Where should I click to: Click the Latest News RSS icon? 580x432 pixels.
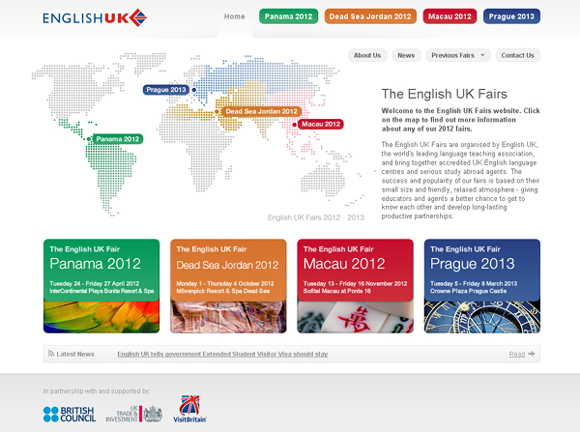51,354
